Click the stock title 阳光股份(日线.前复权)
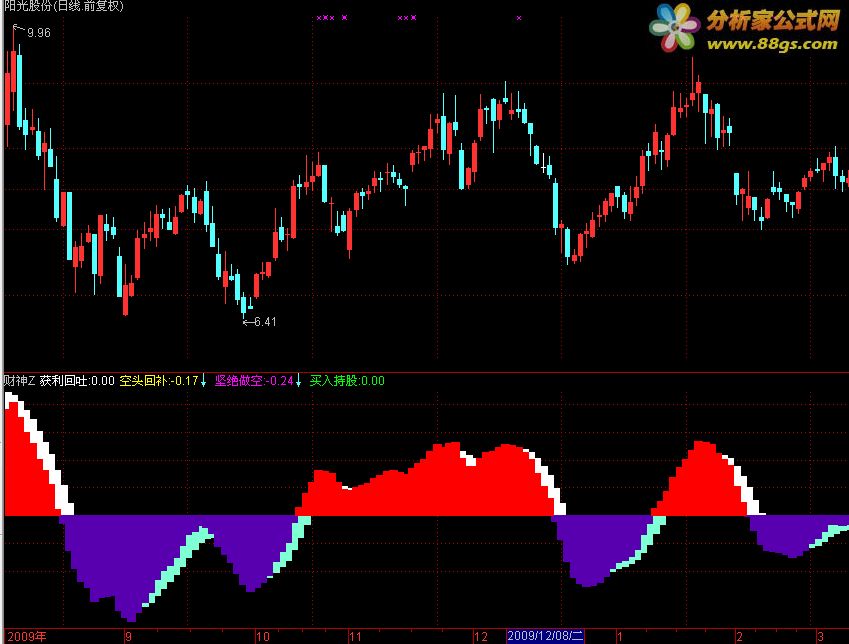 [64, 6]
